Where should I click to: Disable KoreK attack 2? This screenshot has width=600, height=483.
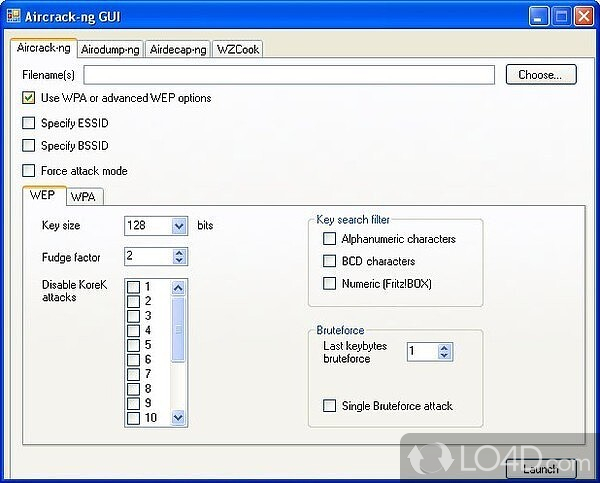tap(134, 302)
